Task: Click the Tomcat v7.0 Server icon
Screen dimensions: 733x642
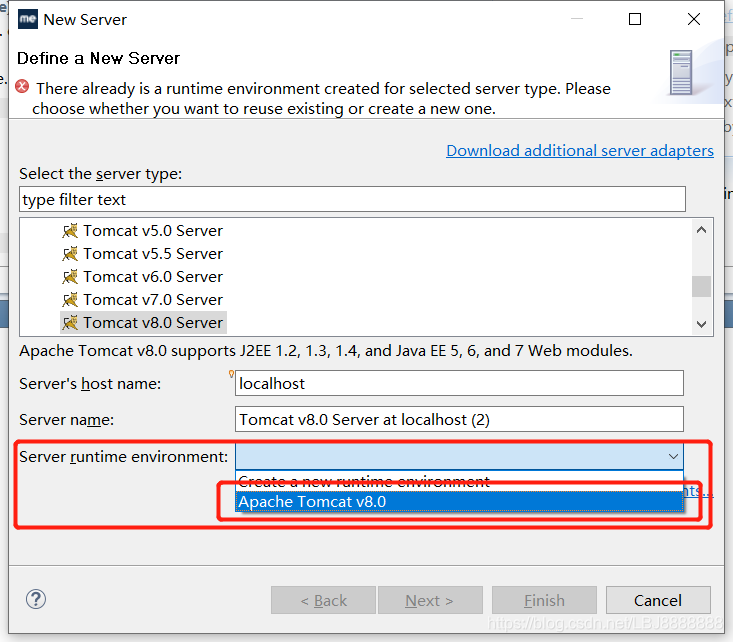Action: pyautogui.click(x=70, y=299)
